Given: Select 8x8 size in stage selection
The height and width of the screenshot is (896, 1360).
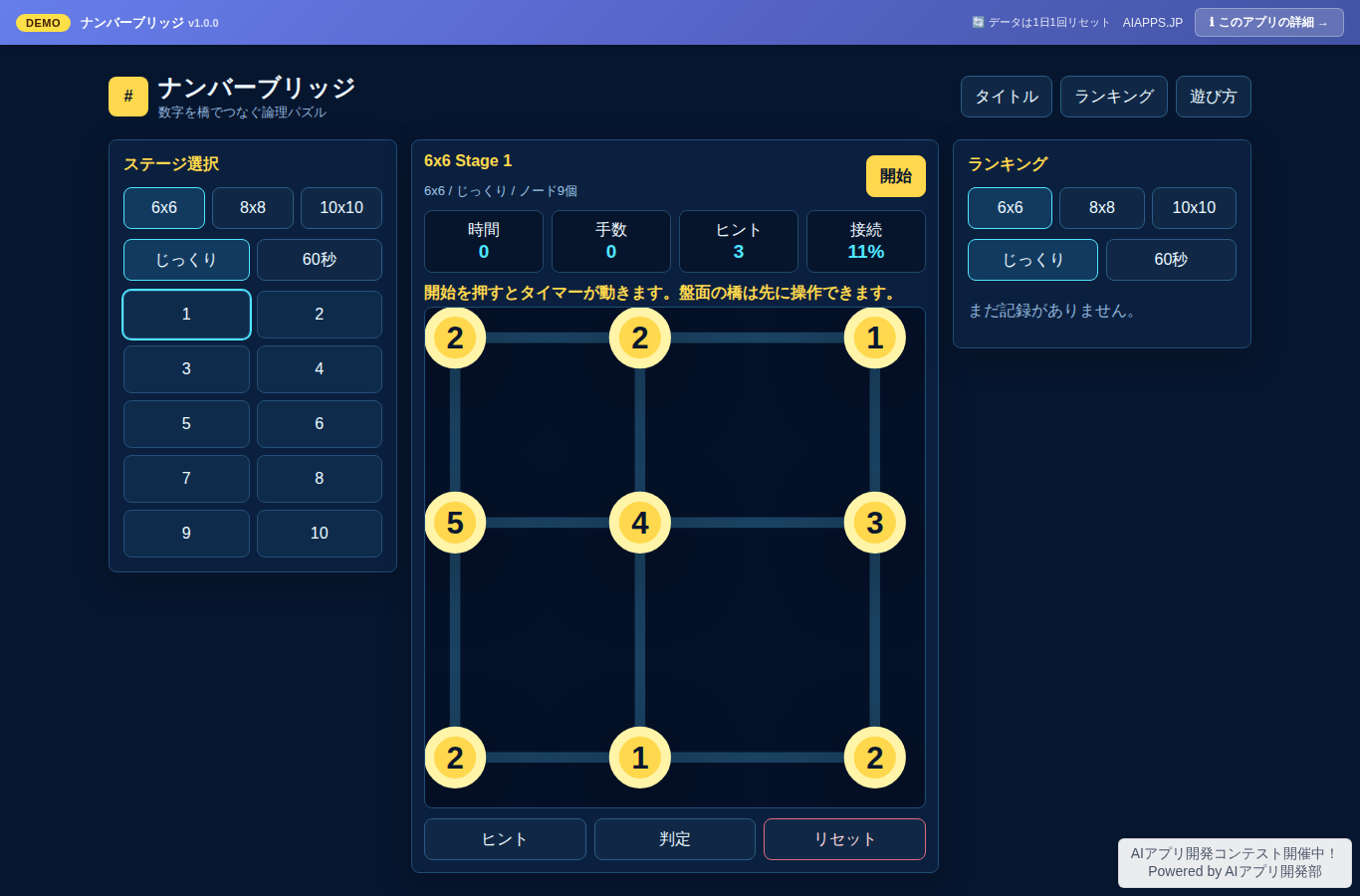Looking at the screenshot, I should coord(253,208).
